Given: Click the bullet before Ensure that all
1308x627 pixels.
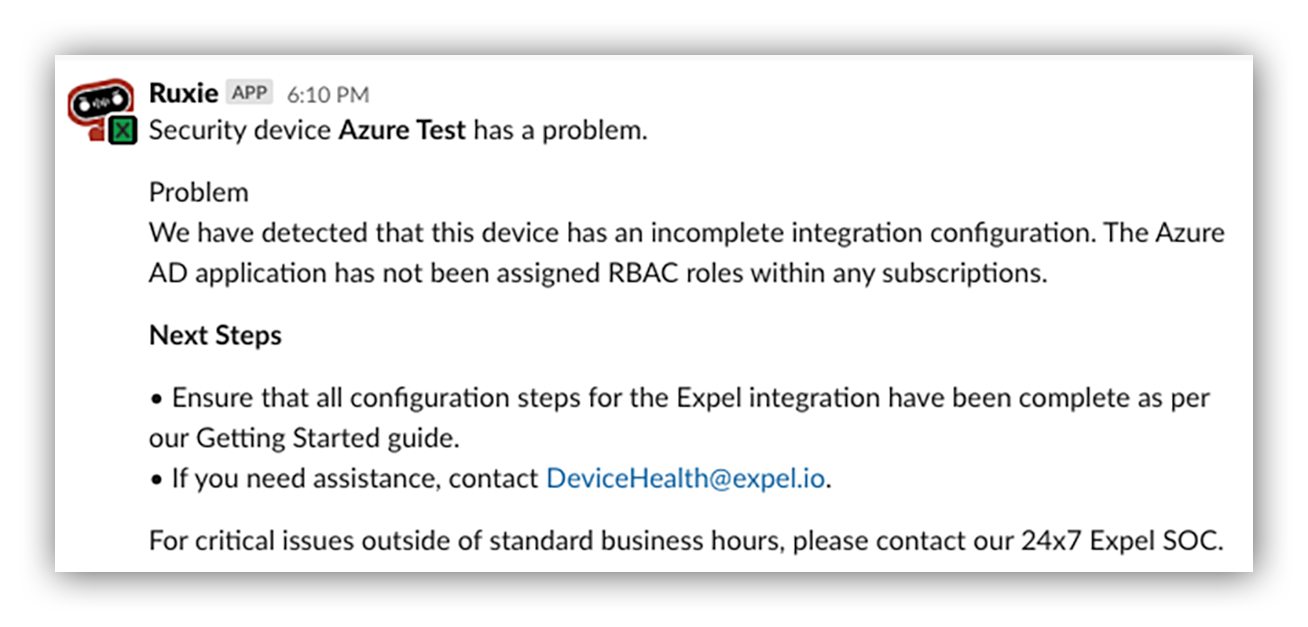Looking at the screenshot, I should [x=156, y=399].
